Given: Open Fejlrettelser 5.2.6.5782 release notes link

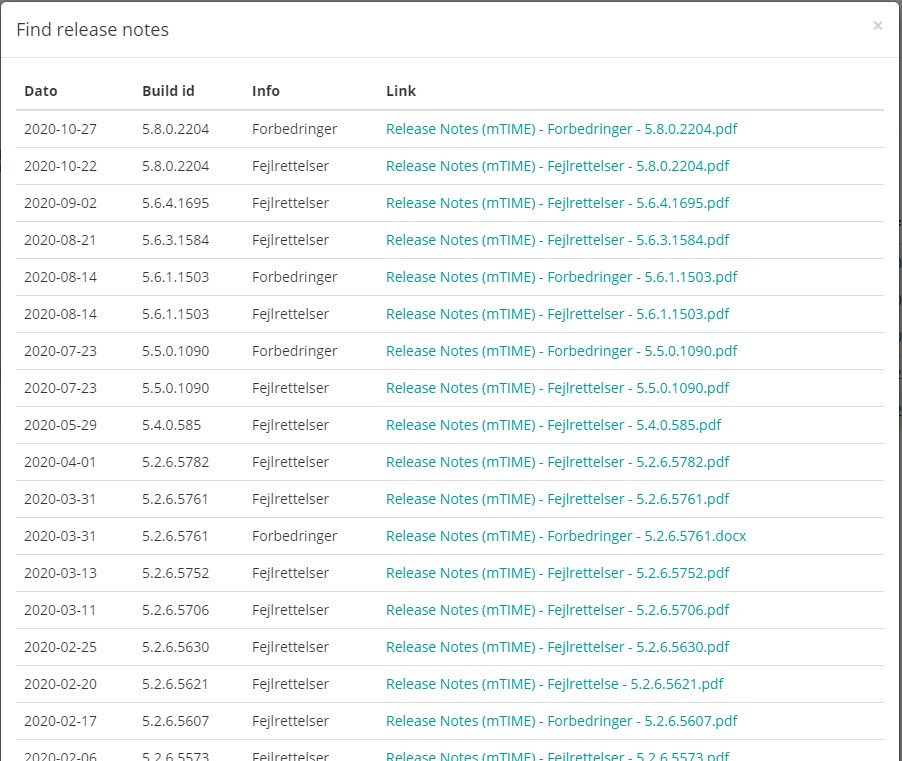Looking at the screenshot, I should pos(557,462).
